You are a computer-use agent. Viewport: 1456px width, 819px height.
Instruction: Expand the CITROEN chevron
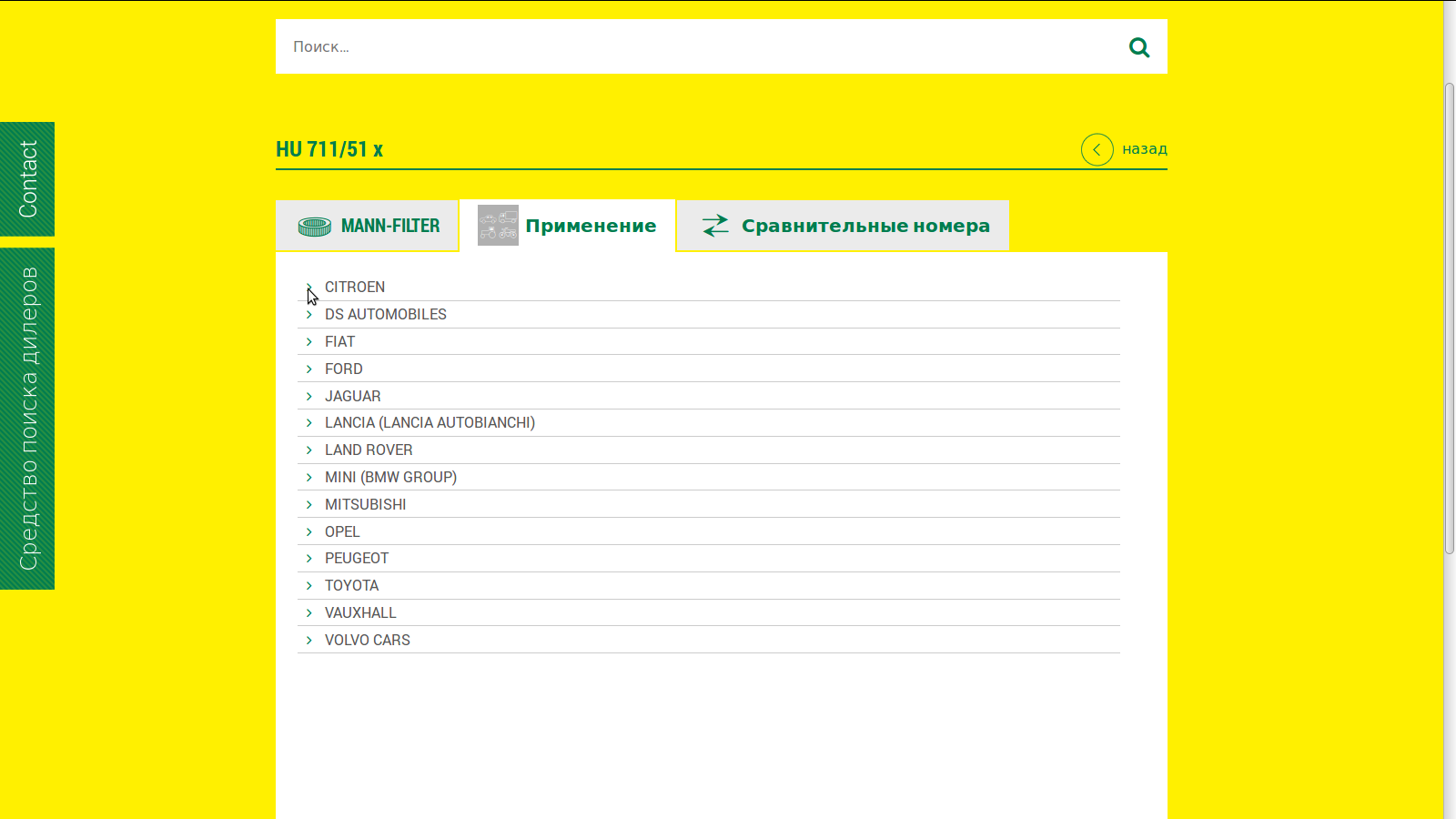click(309, 288)
